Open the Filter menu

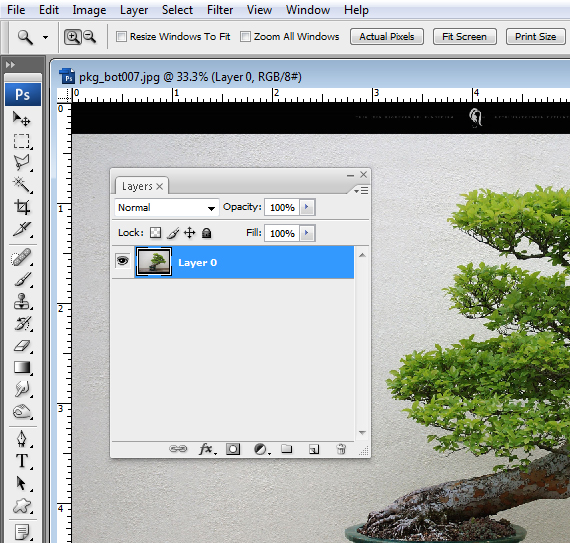tap(220, 10)
